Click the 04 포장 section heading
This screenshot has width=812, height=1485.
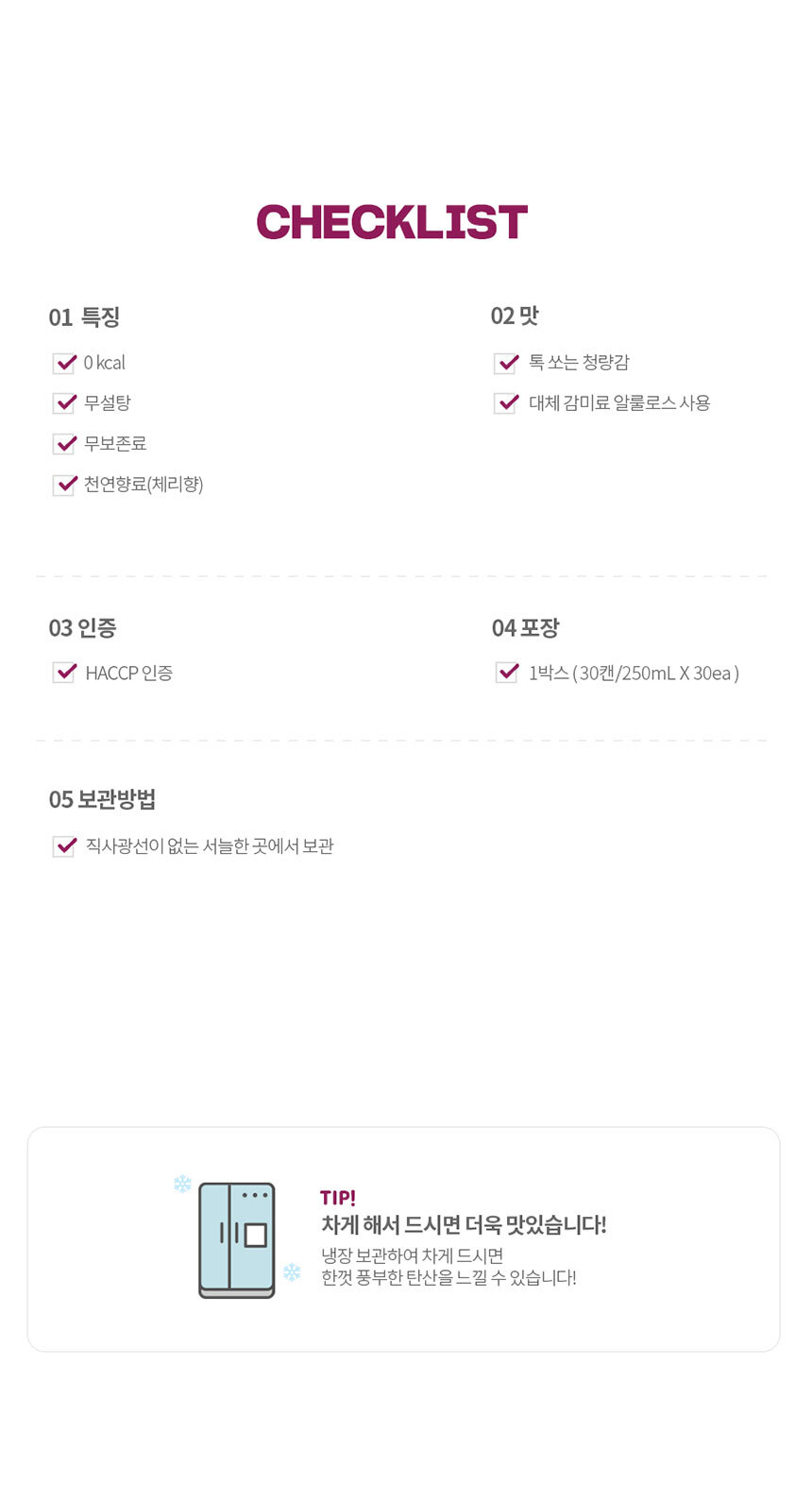tap(526, 628)
